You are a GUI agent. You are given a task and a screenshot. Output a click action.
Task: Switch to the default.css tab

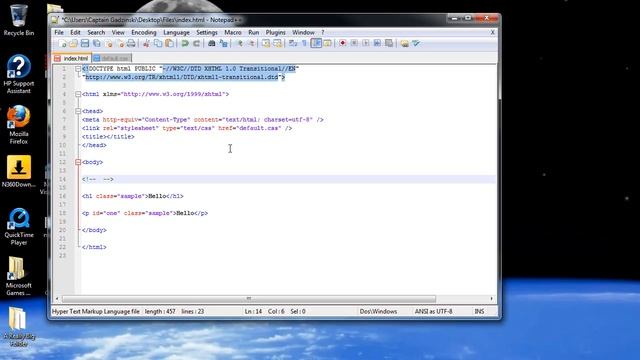point(111,58)
